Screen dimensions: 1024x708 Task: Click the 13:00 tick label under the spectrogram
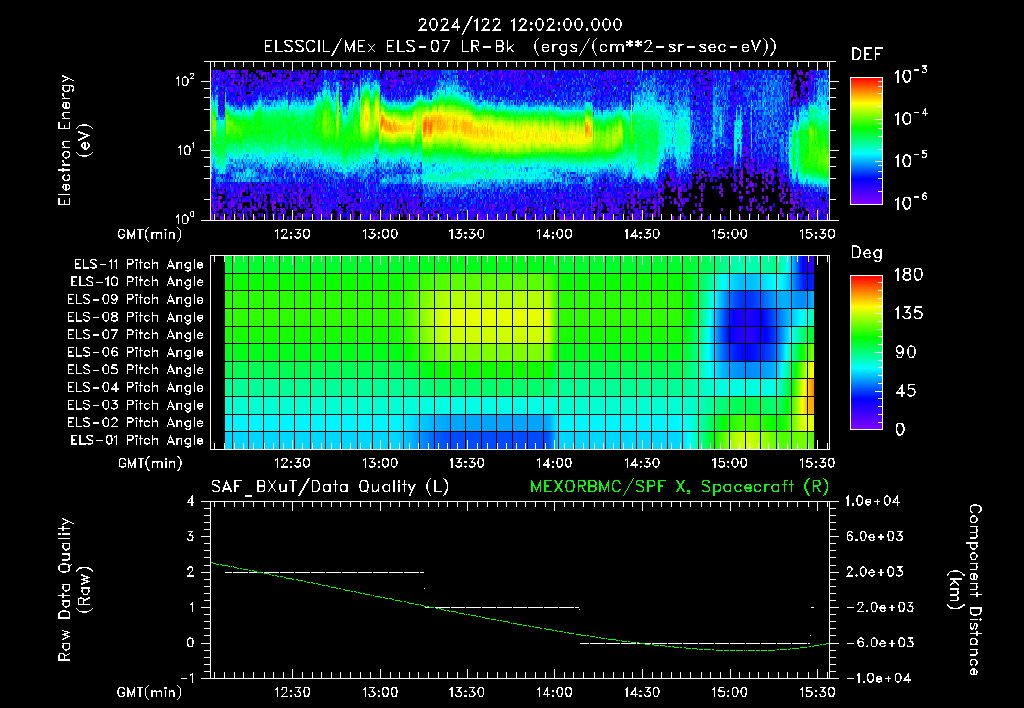(x=379, y=234)
